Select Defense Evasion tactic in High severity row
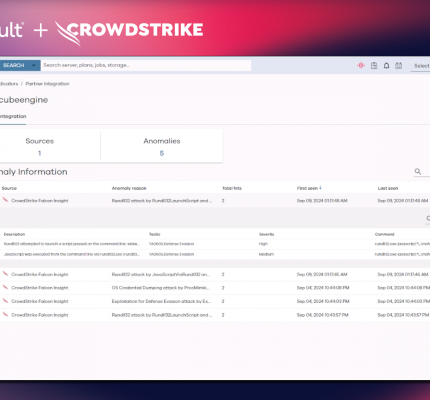The width and height of the screenshot is (430, 400). tap(171, 244)
